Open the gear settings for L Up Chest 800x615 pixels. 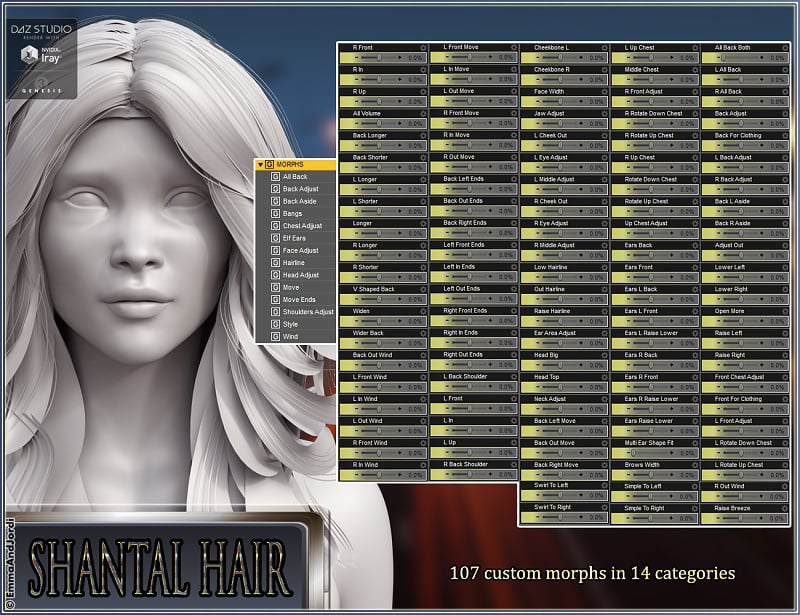pyautogui.click(x=695, y=47)
